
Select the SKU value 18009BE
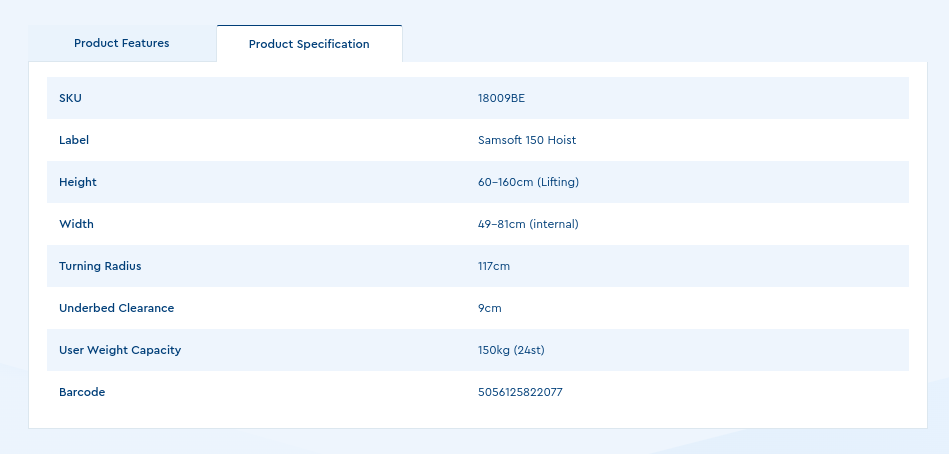(x=501, y=98)
